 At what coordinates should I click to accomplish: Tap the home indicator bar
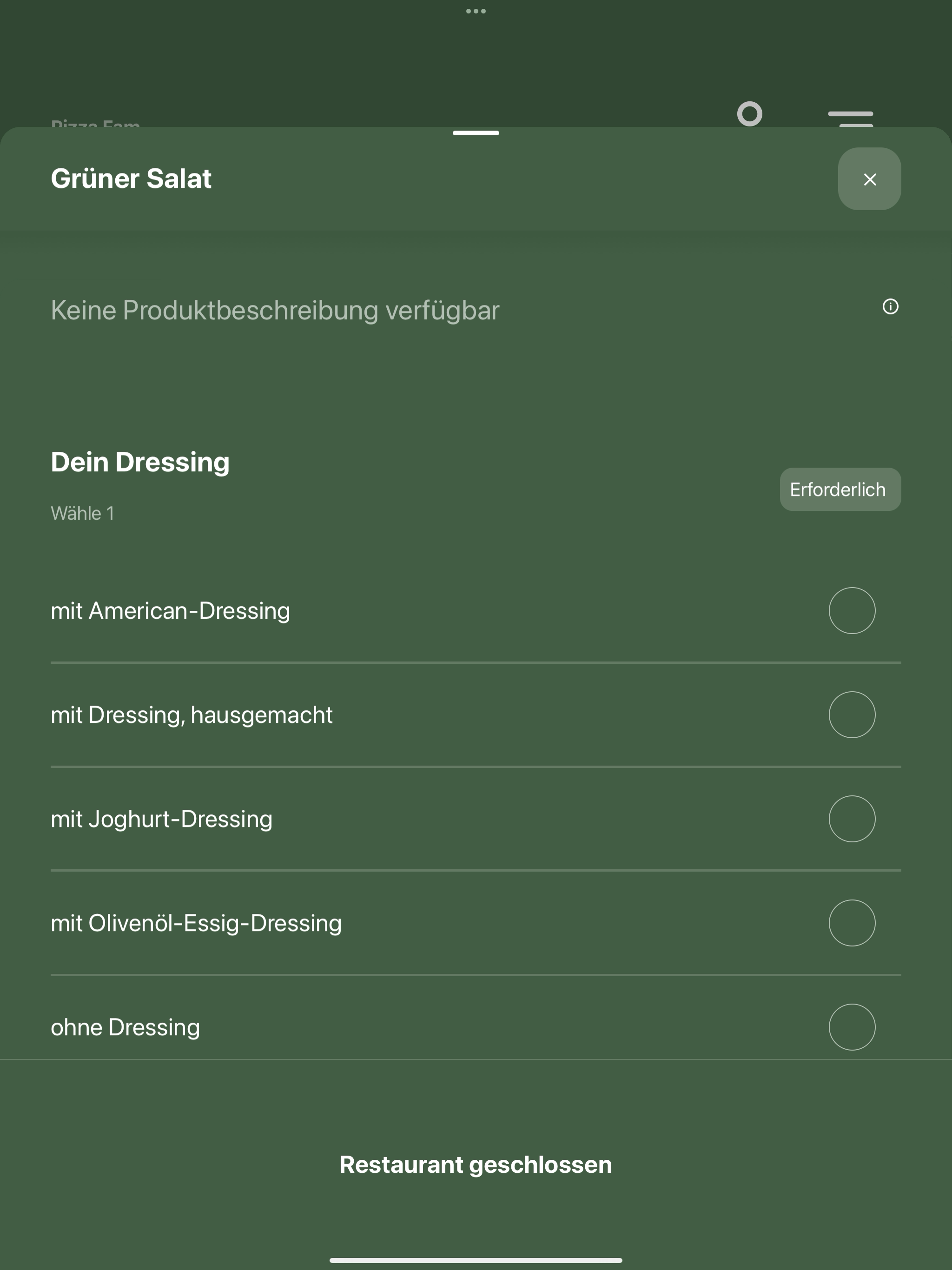pos(476,1260)
